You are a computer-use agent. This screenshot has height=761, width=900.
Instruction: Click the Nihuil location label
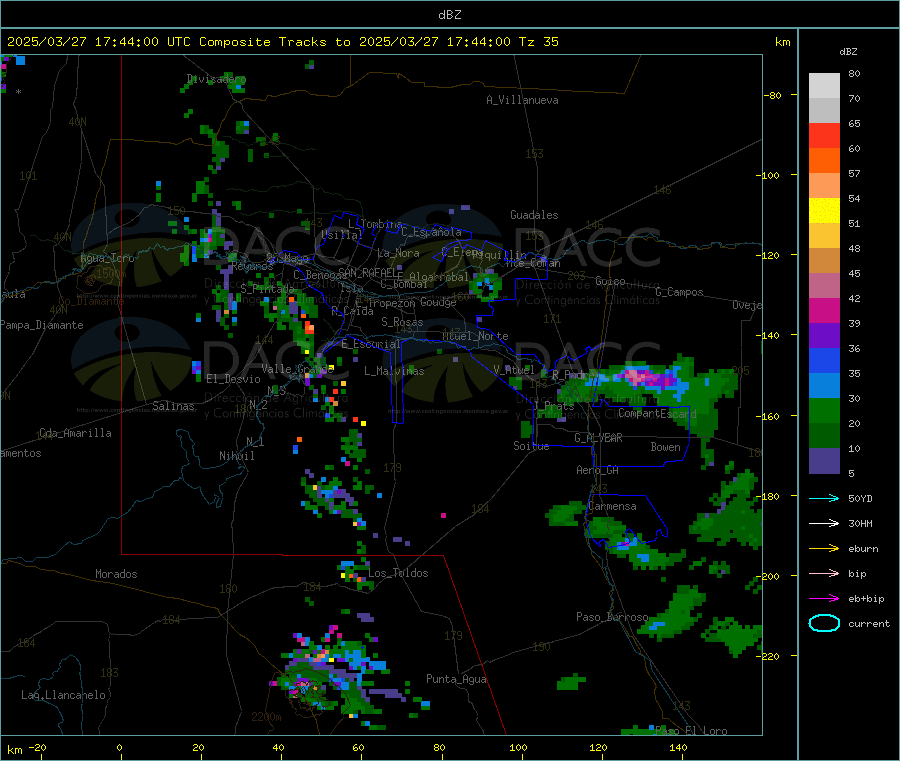click(x=236, y=456)
